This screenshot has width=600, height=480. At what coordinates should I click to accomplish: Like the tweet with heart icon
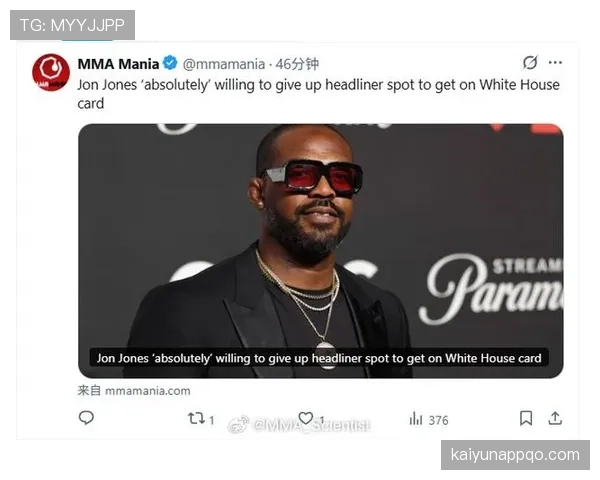coord(306,418)
